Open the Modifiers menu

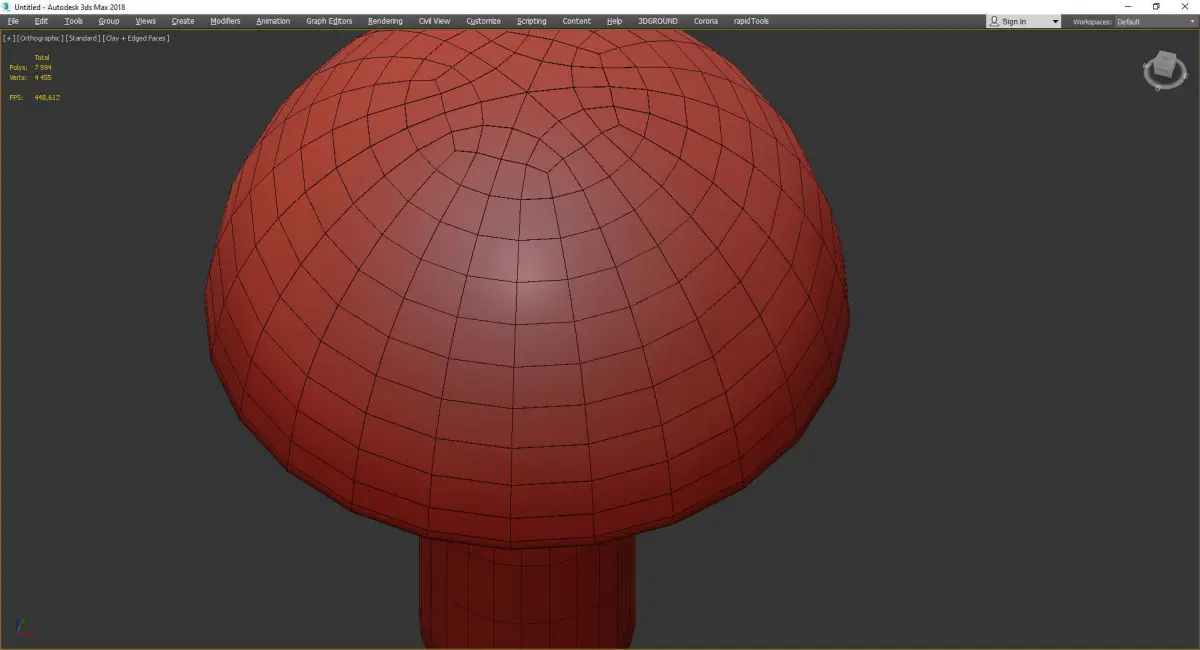(225, 21)
